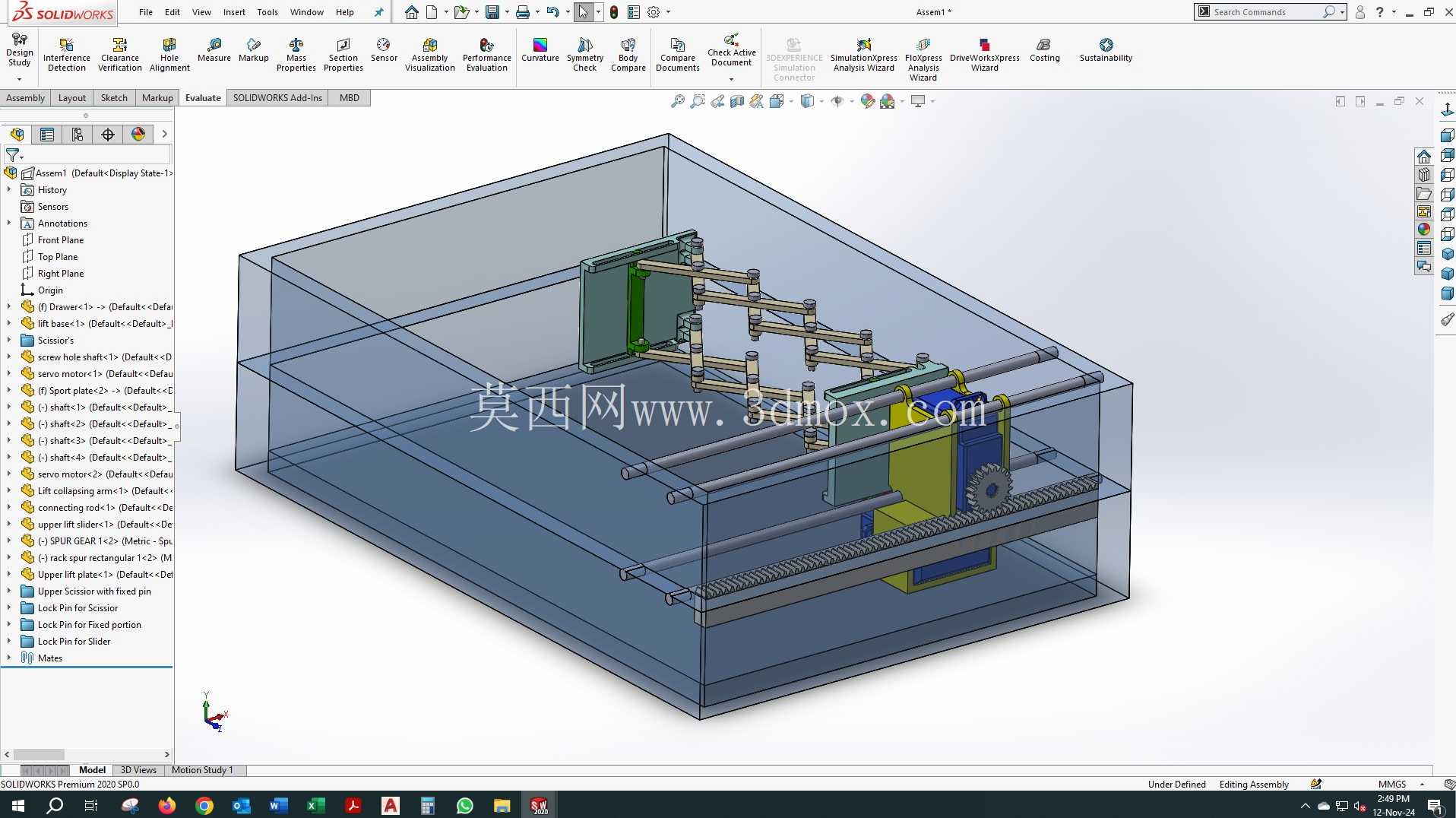This screenshot has height=818, width=1456.
Task: Open the Costing tool
Action: (1045, 50)
